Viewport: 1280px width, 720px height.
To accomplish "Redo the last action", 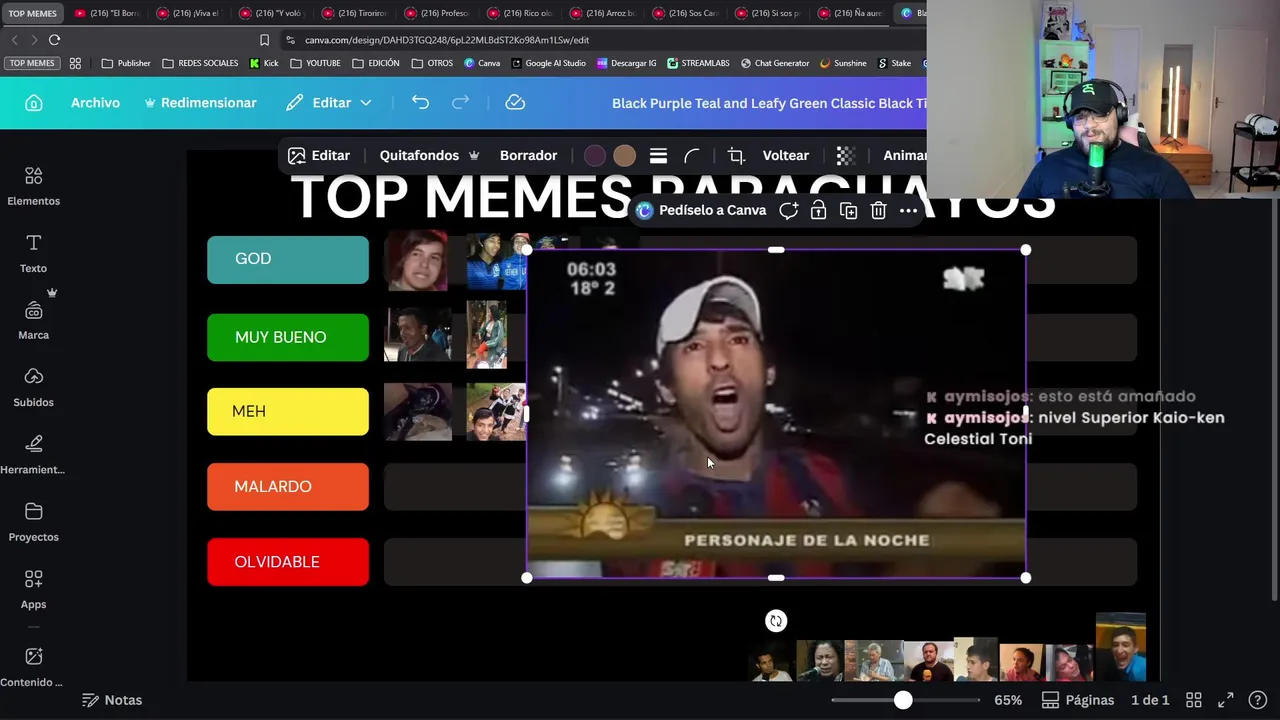I will pyautogui.click(x=460, y=102).
